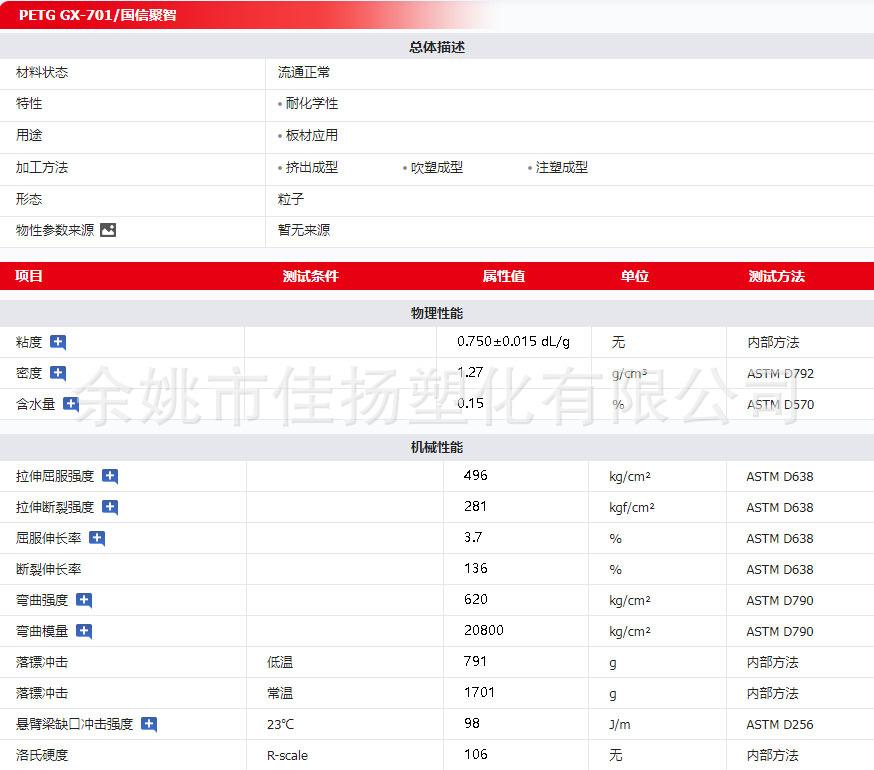Click the plus icon beside 含水量
The height and width of the screenshot is (770, 874).
(71, 404)
